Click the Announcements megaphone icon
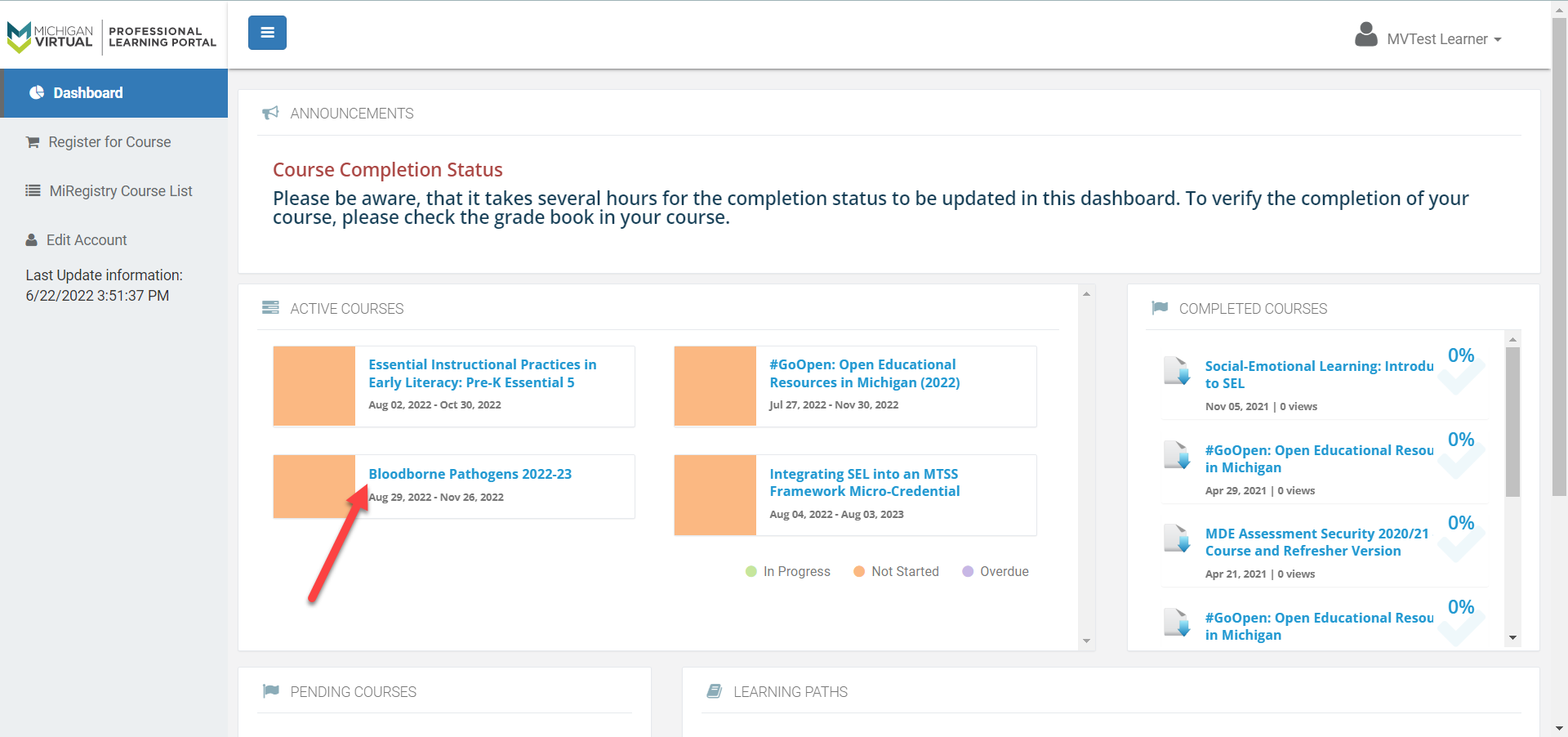The image size is (1568, 737). click(270, 113)
